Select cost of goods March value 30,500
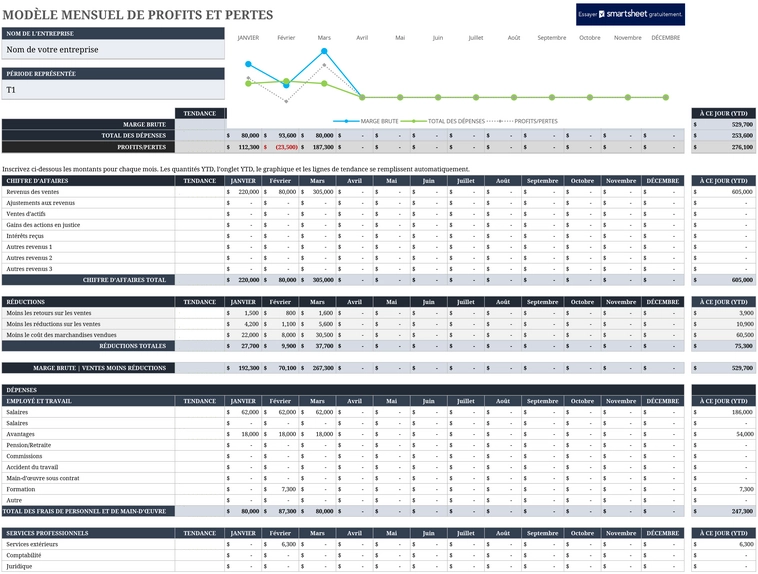This screenshot has width=758, height=574. coord(318,335)
